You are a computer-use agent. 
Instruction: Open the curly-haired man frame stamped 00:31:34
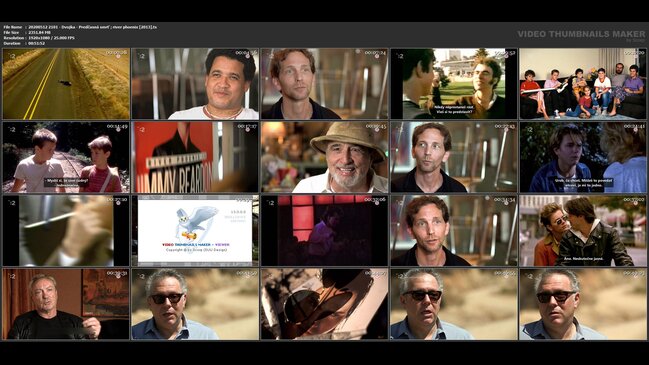(454, 231)
